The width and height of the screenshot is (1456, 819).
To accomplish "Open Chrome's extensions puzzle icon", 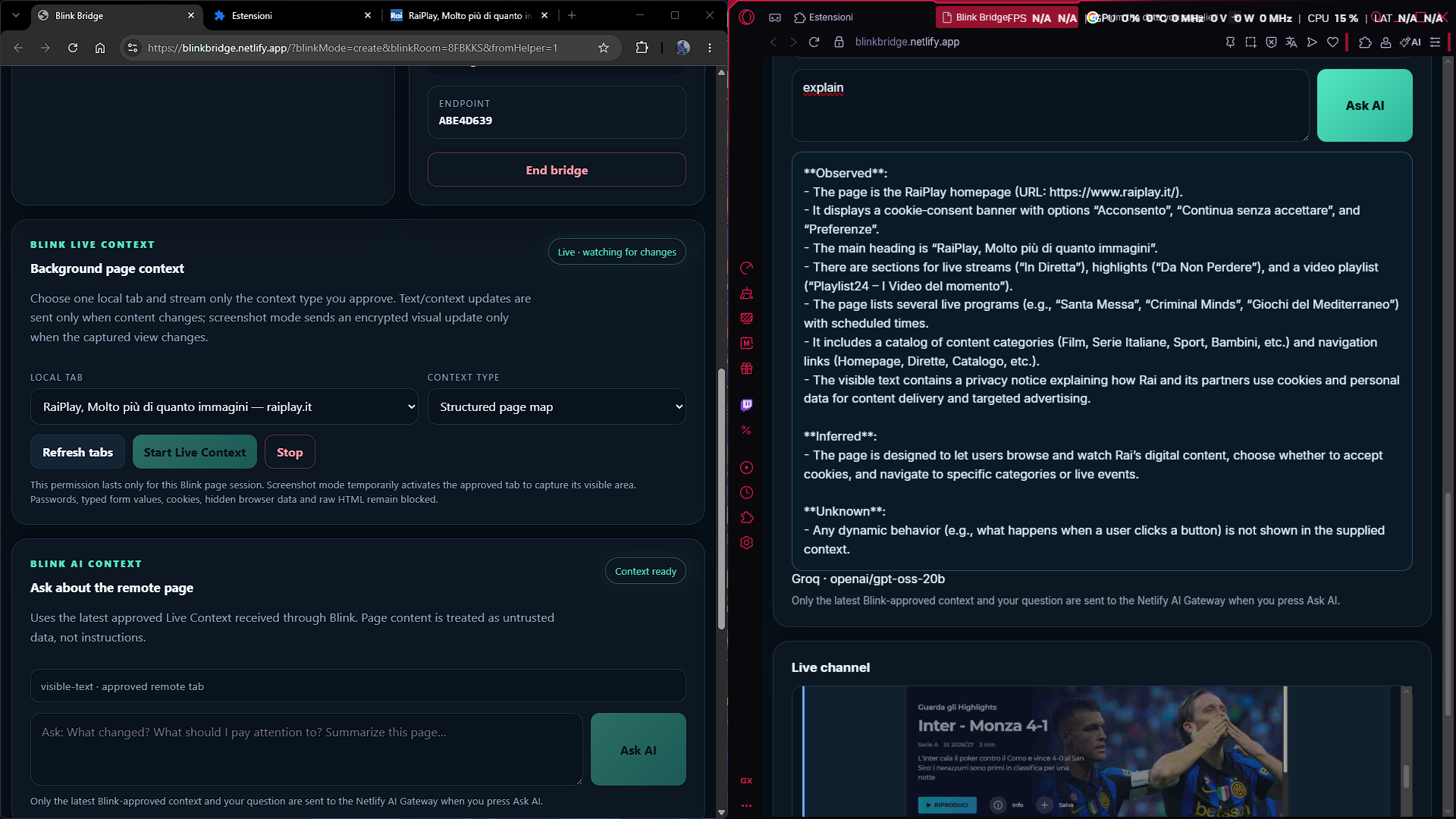I will click(642, 48).
